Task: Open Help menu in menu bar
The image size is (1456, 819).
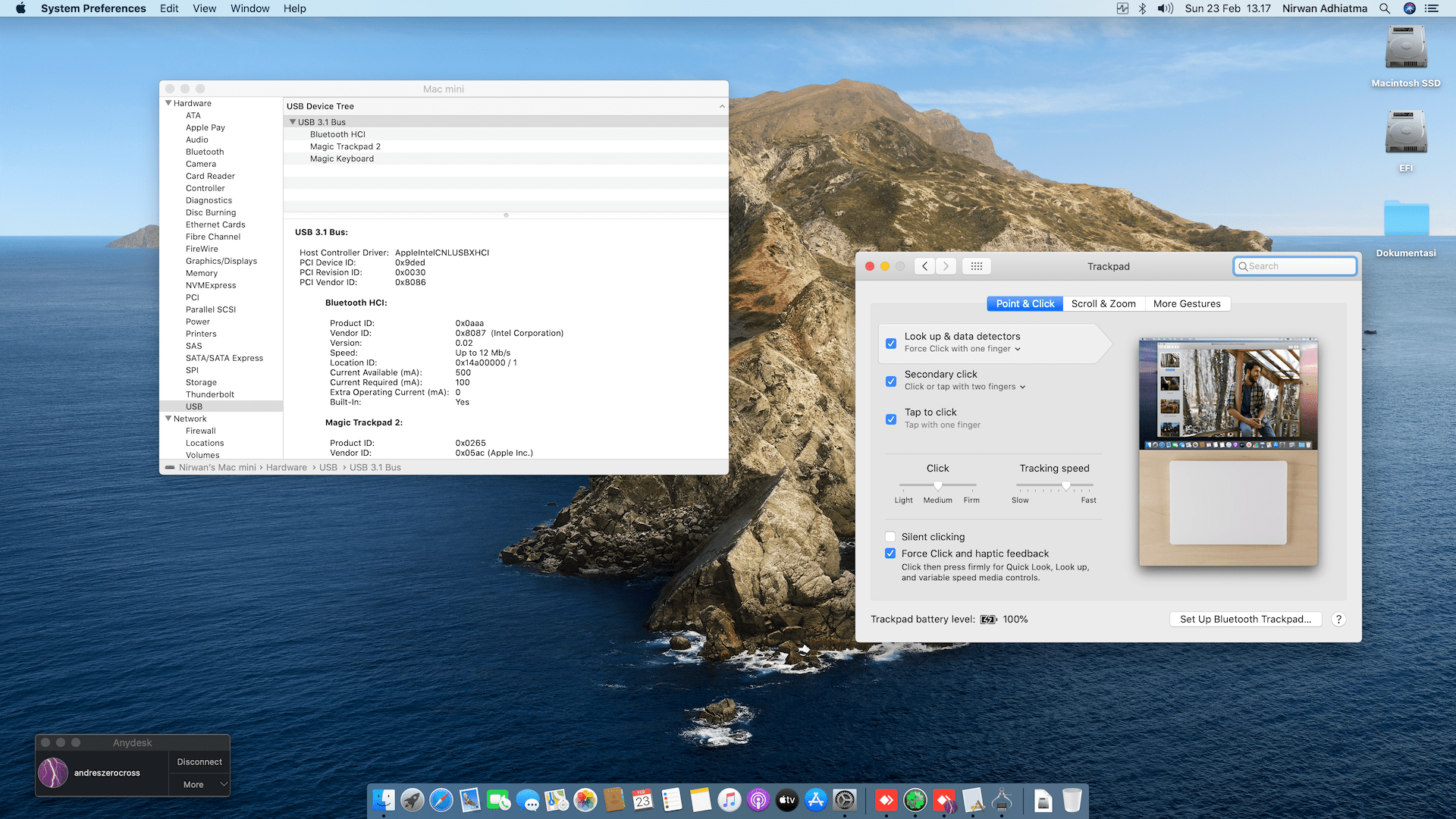Action: point(295,8)
